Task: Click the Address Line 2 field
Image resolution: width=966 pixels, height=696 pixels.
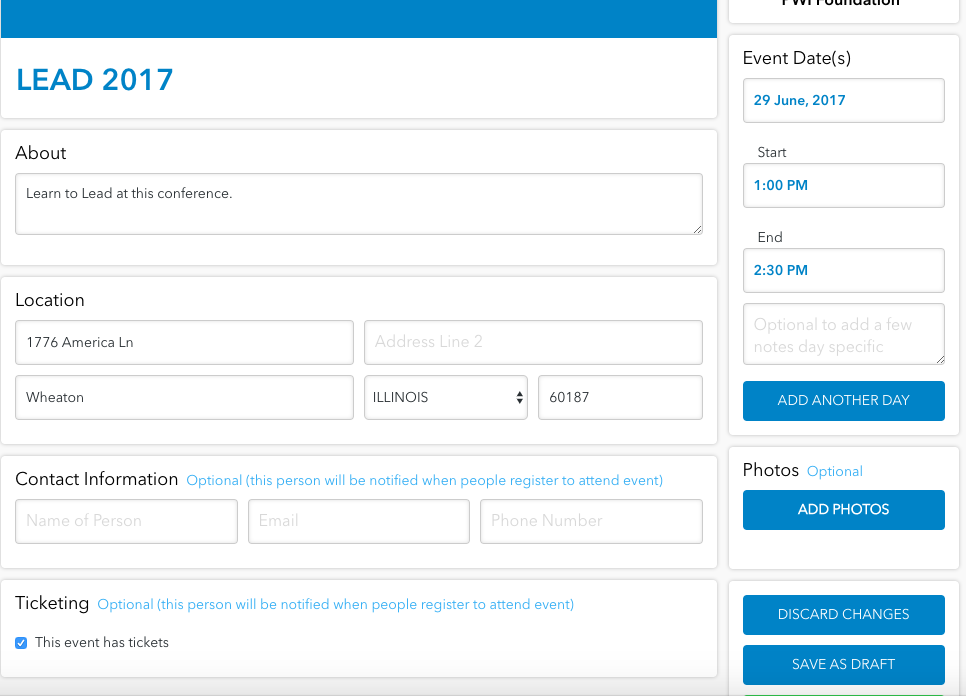Action: tap(532, 342)
